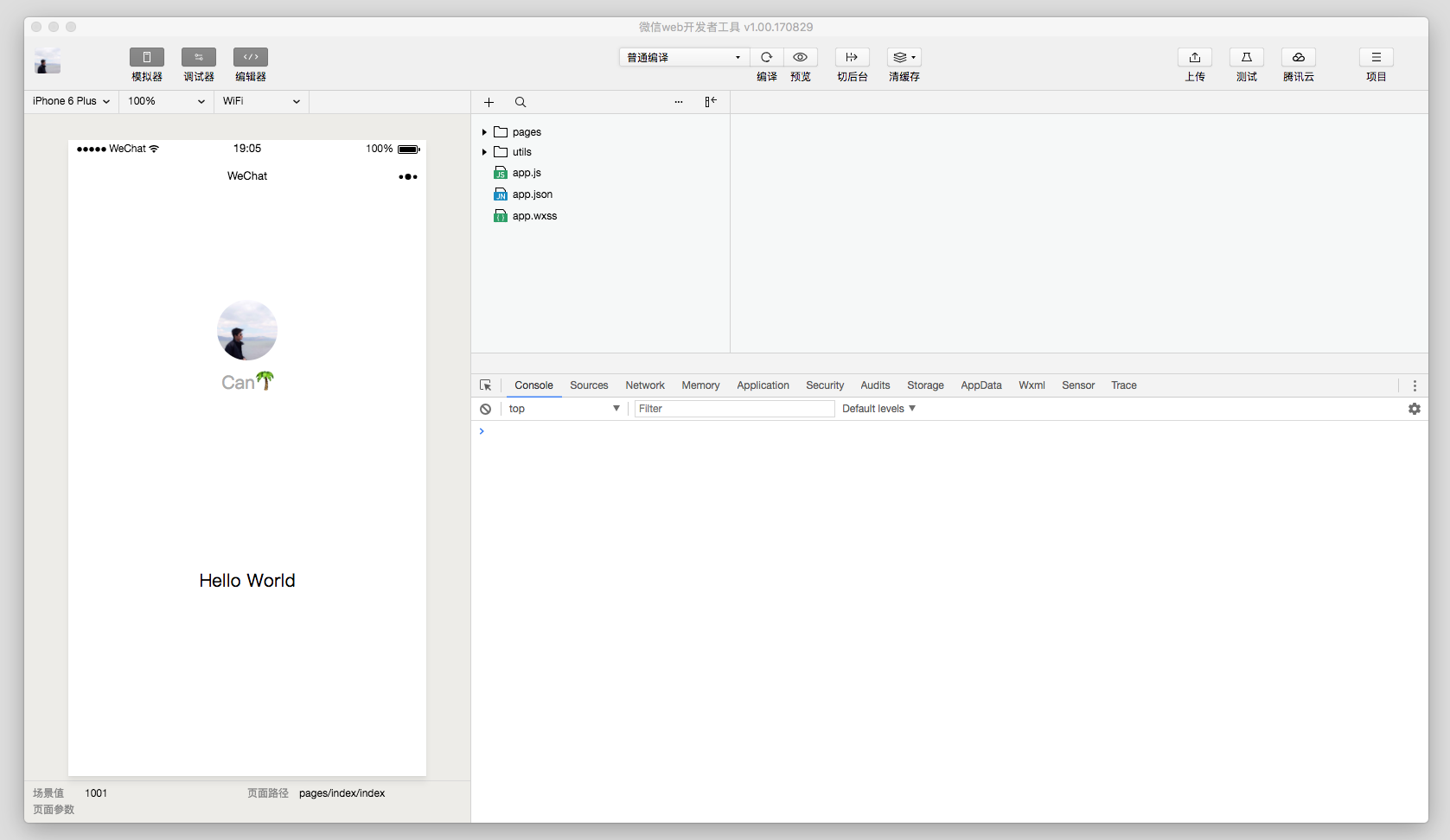1450x840 pixels.
Task: Toggle the debugger (调试器) panel
Action: point(198,58)
